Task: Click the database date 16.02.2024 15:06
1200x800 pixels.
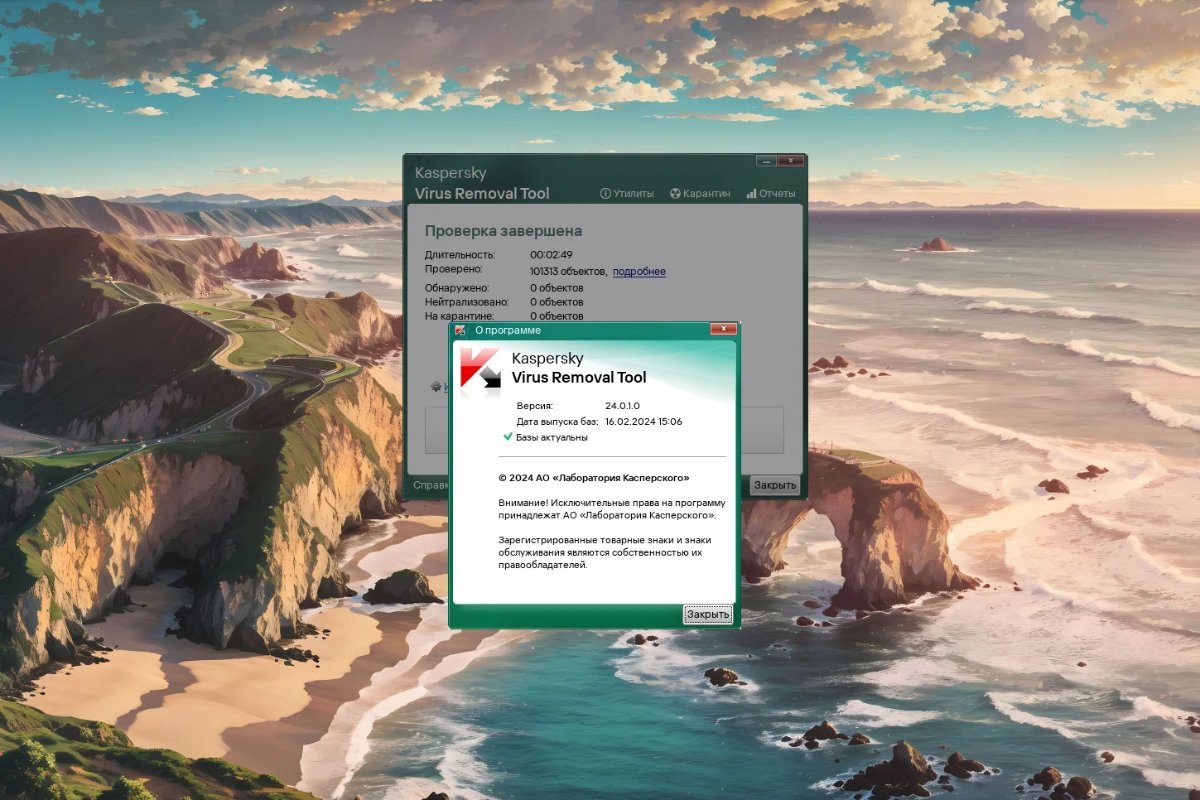Action: [643, 421]
